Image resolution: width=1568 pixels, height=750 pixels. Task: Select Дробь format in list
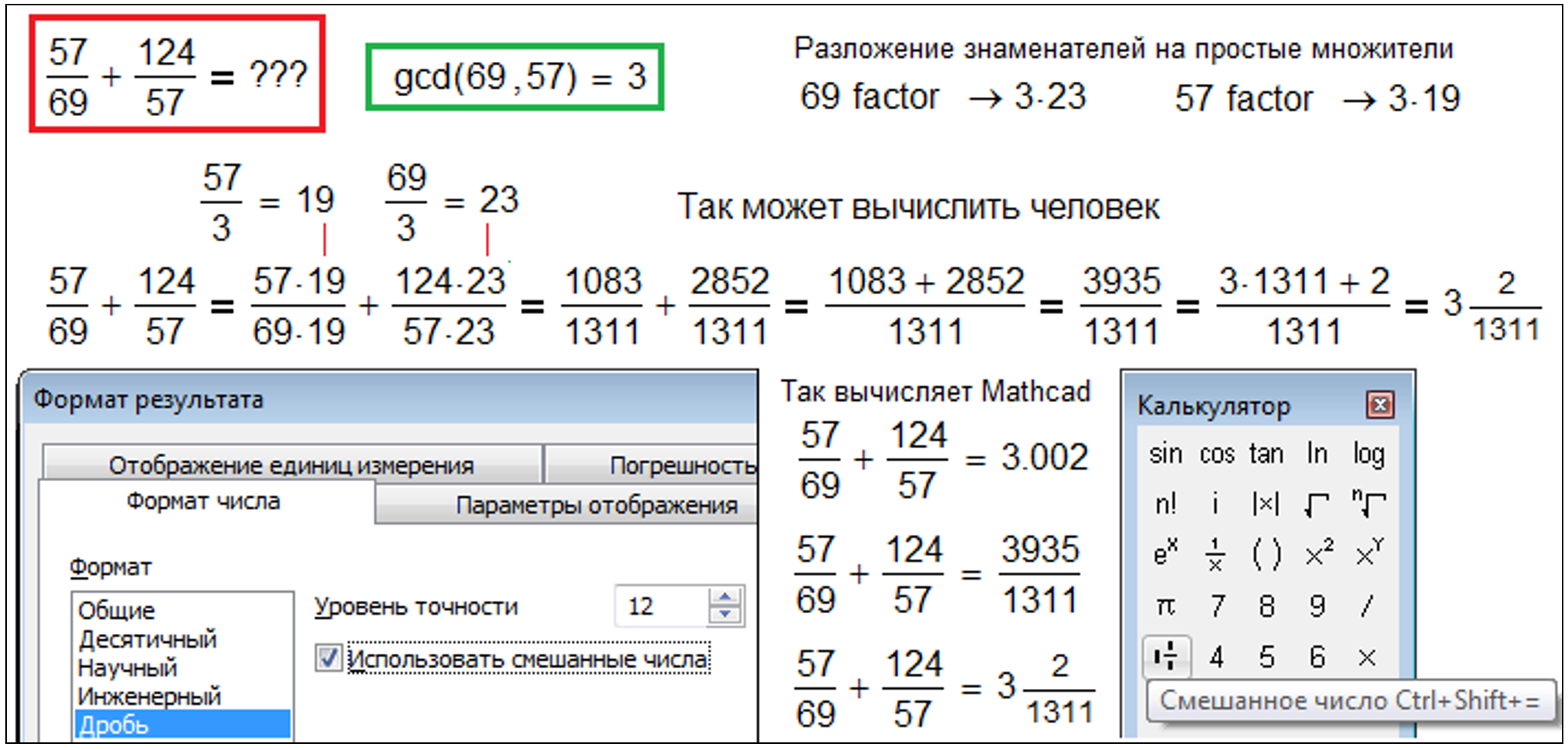coord(182,724)
